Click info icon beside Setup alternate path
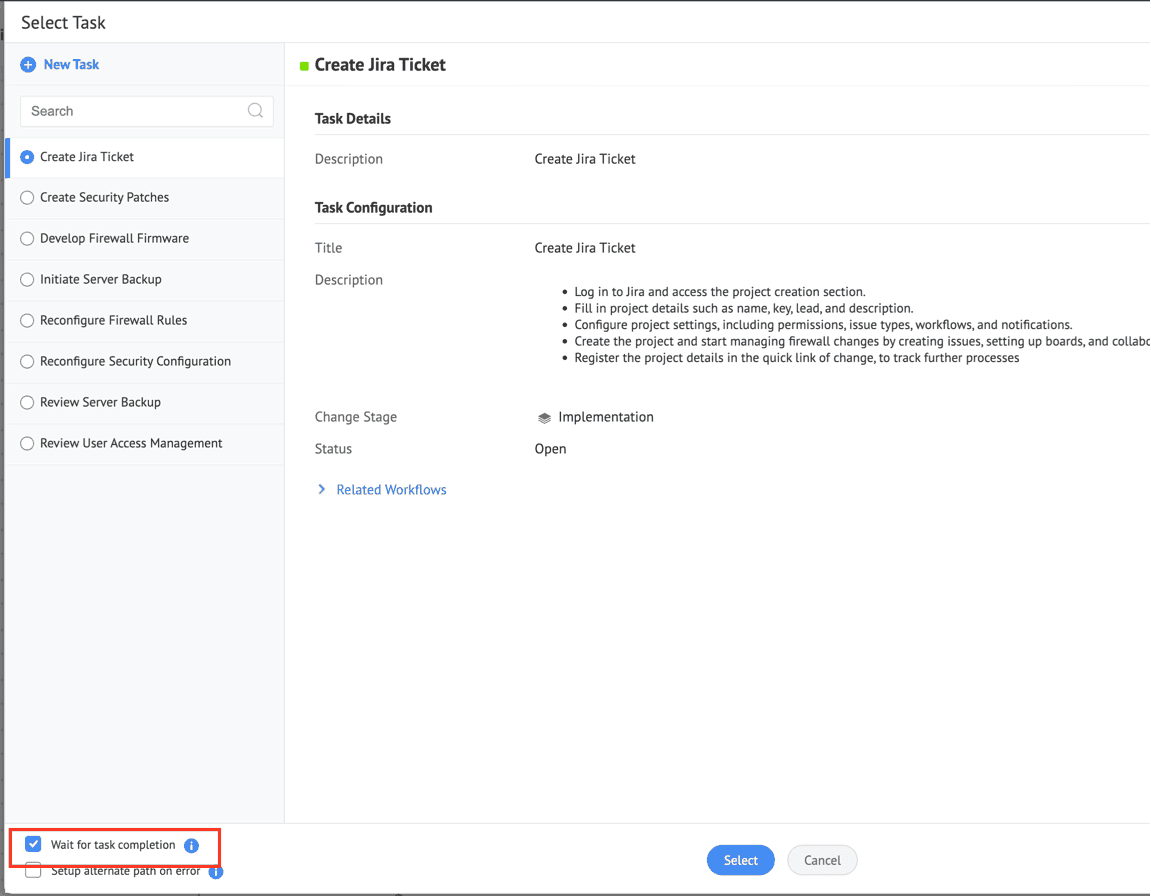 pos(215,872)
